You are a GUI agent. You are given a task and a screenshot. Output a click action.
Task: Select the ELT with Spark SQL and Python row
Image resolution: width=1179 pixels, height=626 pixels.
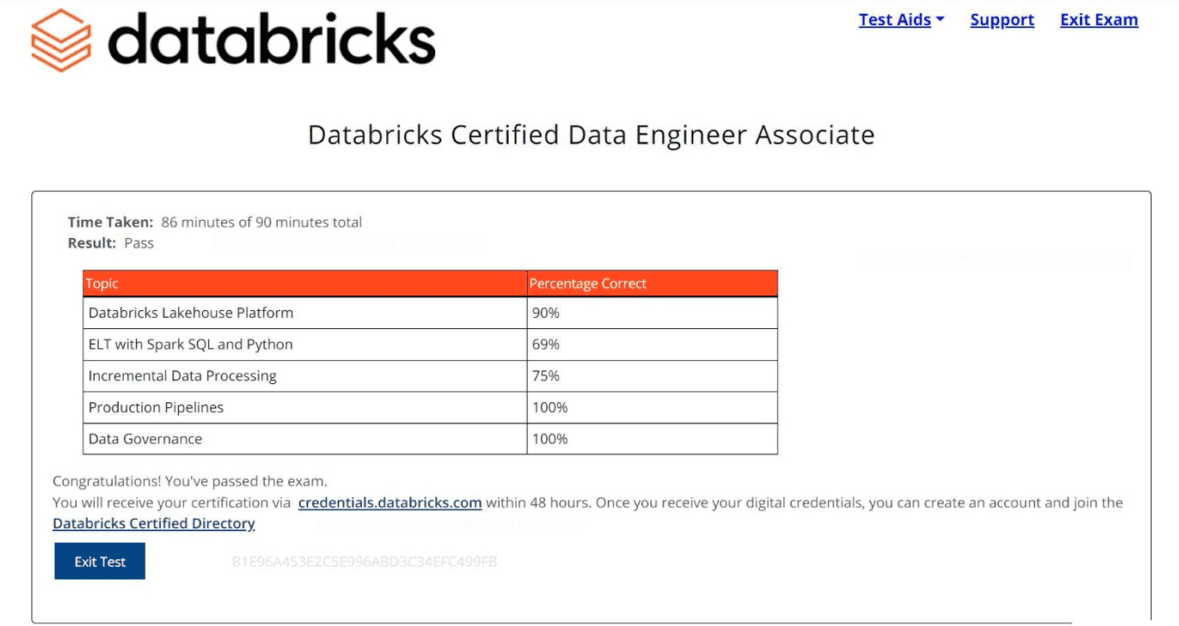[190, 345]
